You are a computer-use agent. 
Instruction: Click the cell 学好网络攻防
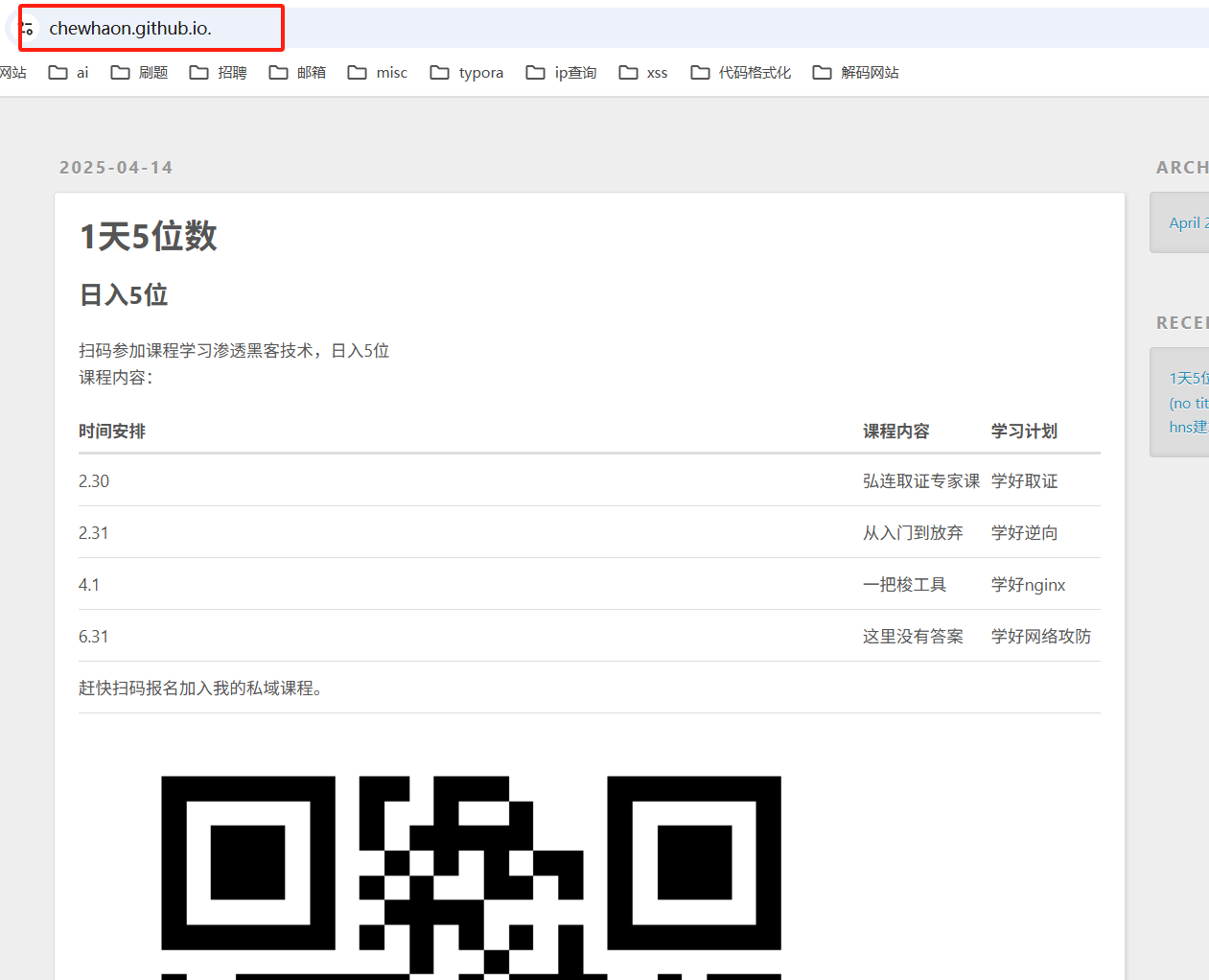(x=1041, y=637)
